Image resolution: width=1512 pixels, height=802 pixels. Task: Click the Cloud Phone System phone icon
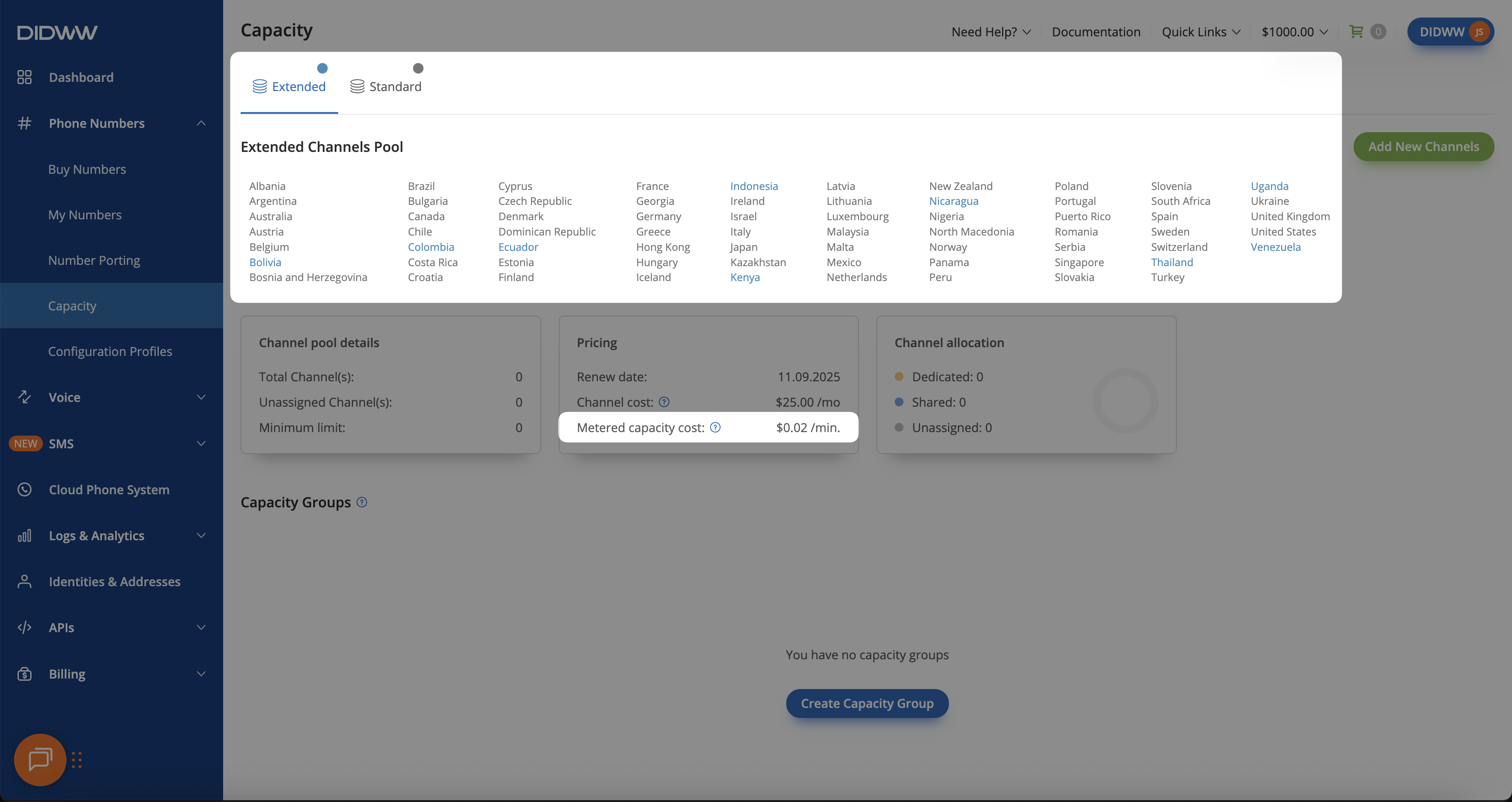point(24,489)
